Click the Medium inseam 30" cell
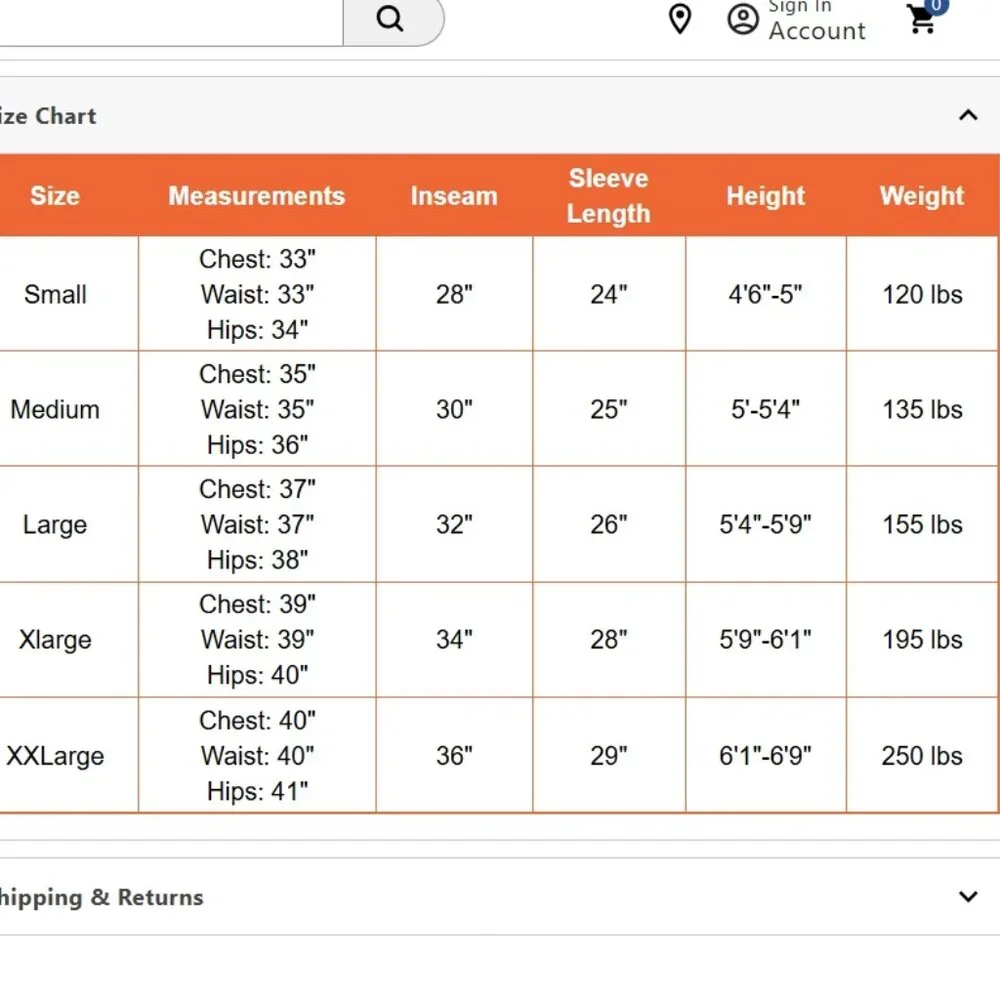The height and width of the screenshot is (1000, 1000). coord(454,409)
